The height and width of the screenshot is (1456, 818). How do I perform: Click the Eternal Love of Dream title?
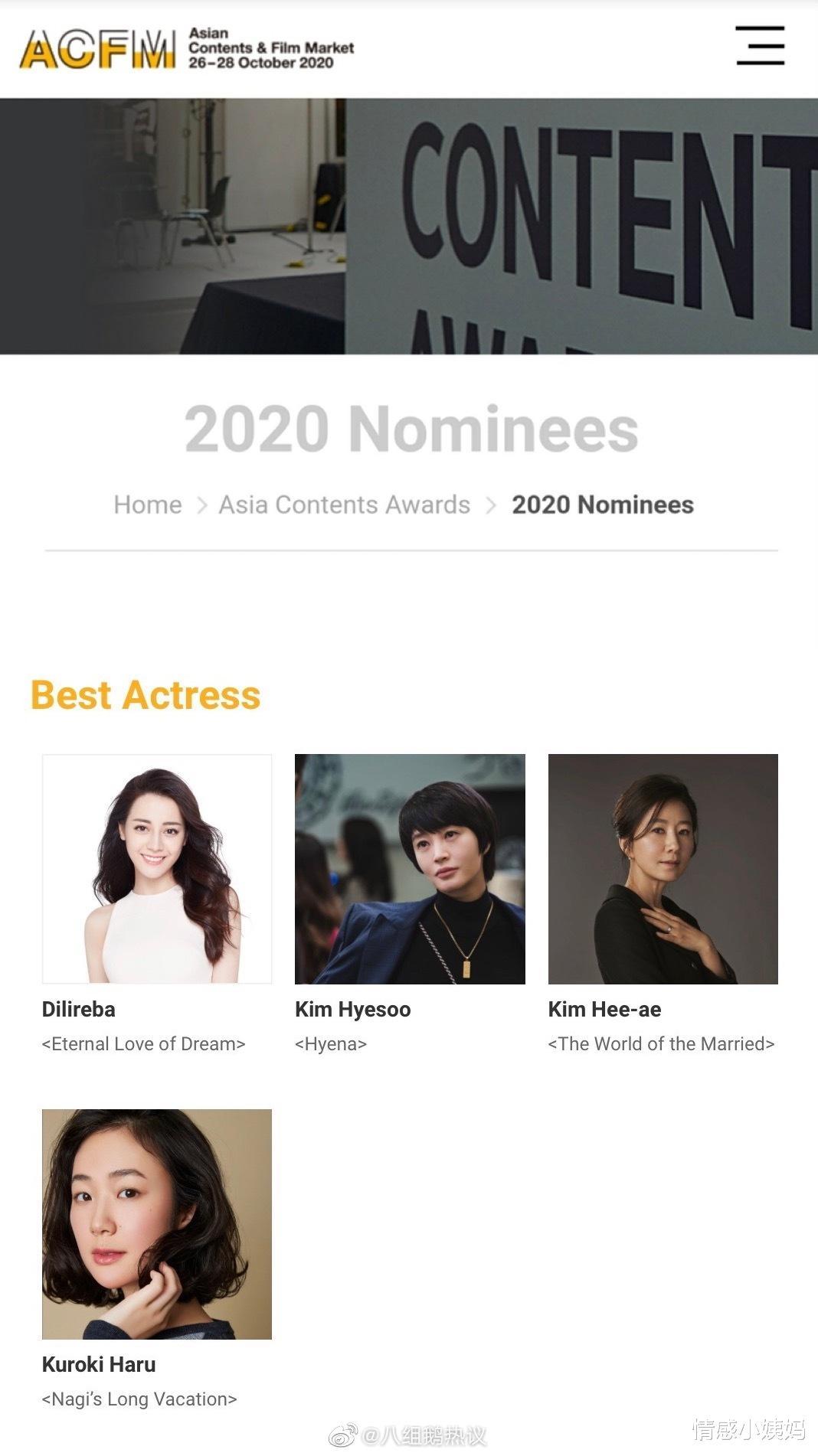tap(144, 1044)
